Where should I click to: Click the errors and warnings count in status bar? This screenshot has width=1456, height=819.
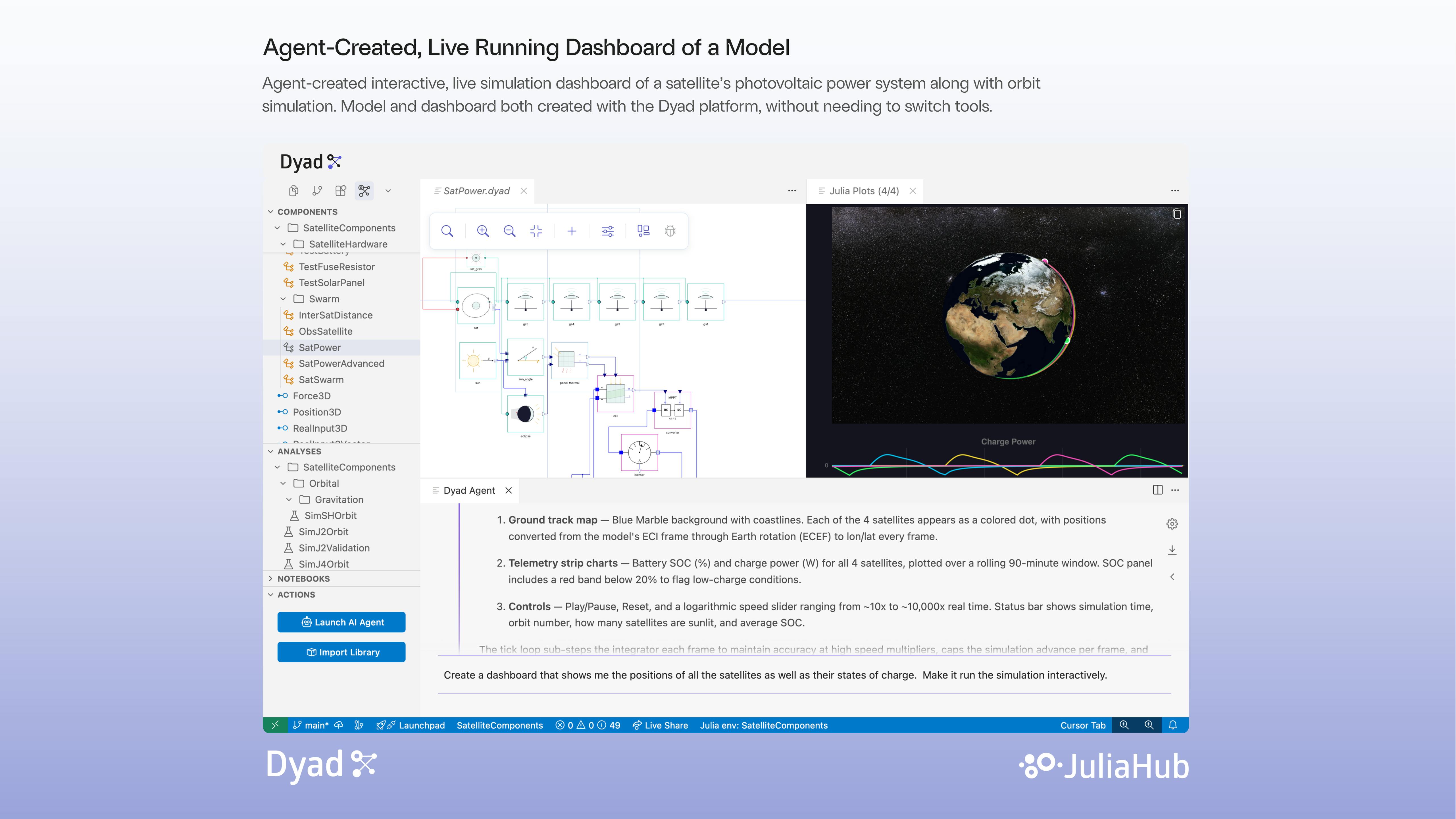(588, 725)
